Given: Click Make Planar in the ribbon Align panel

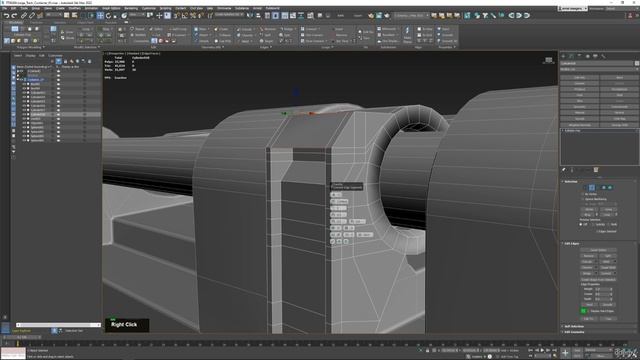Looking at the screenshot, I should tap(407, 35).
